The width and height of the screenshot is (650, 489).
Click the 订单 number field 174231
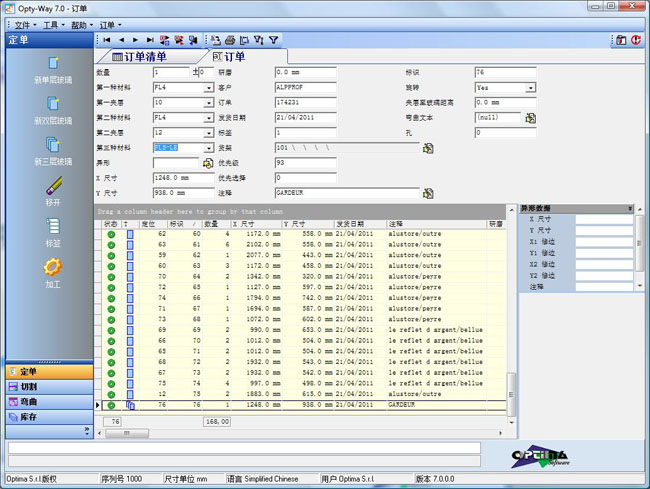pos(306,102)
